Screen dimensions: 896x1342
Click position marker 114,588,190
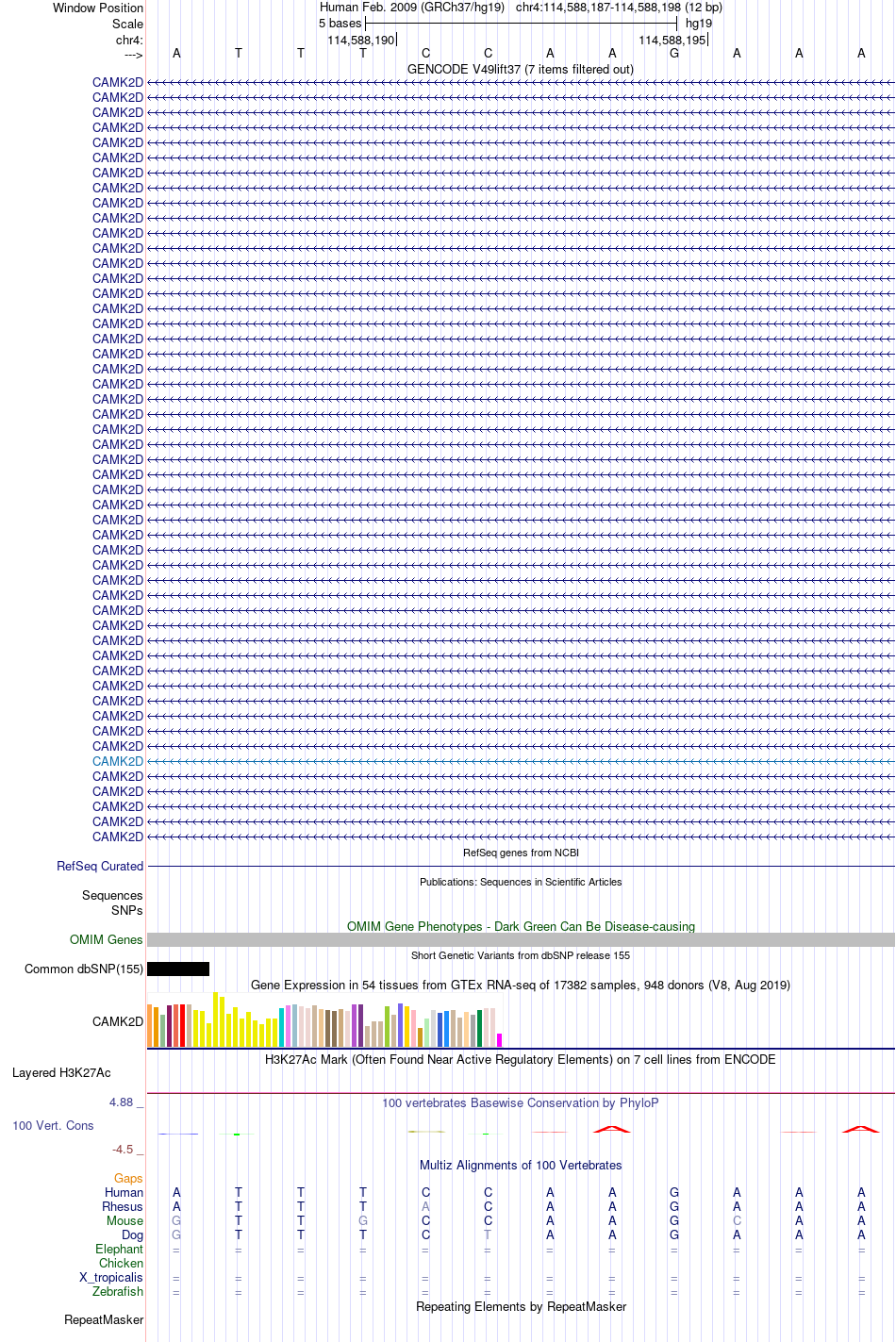coord(360,41)
